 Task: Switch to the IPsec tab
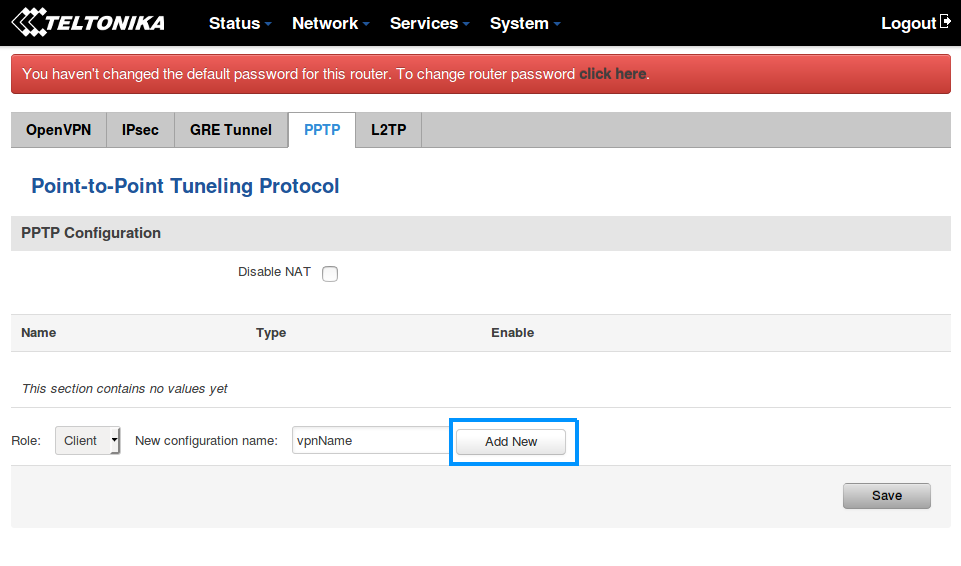coord(140,130)
